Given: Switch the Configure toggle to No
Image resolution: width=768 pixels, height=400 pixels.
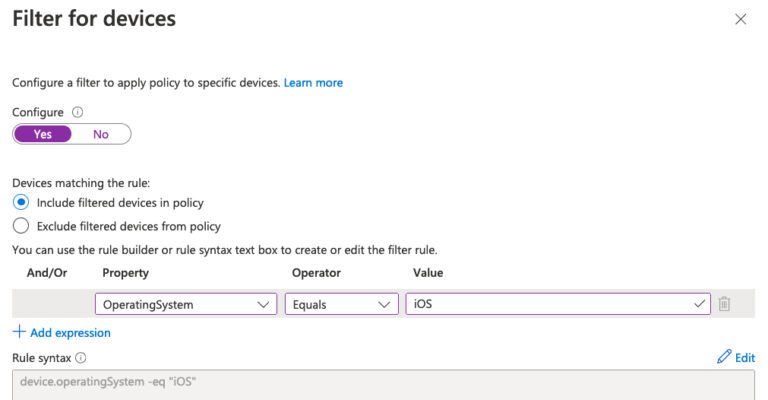Looking at the screenshot, I should (101, 134).
